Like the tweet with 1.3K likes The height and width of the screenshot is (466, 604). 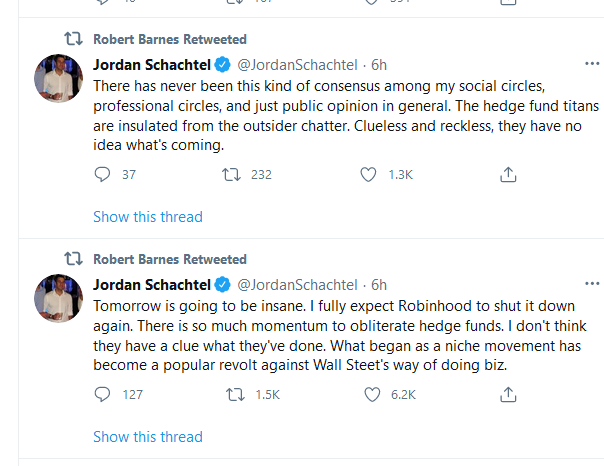pyautogui.click(x=371, y=175)
